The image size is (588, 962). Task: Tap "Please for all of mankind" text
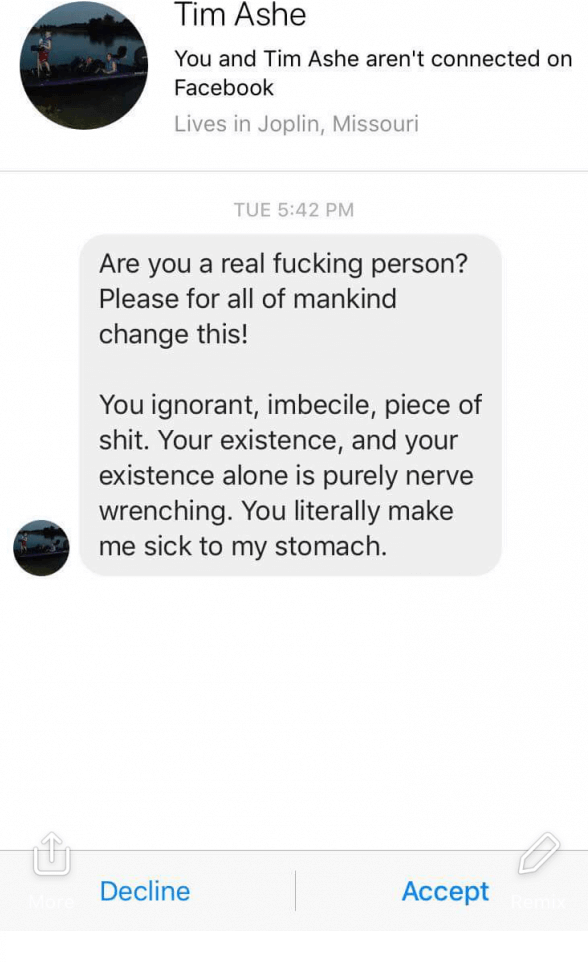click(x=248, y=299)
